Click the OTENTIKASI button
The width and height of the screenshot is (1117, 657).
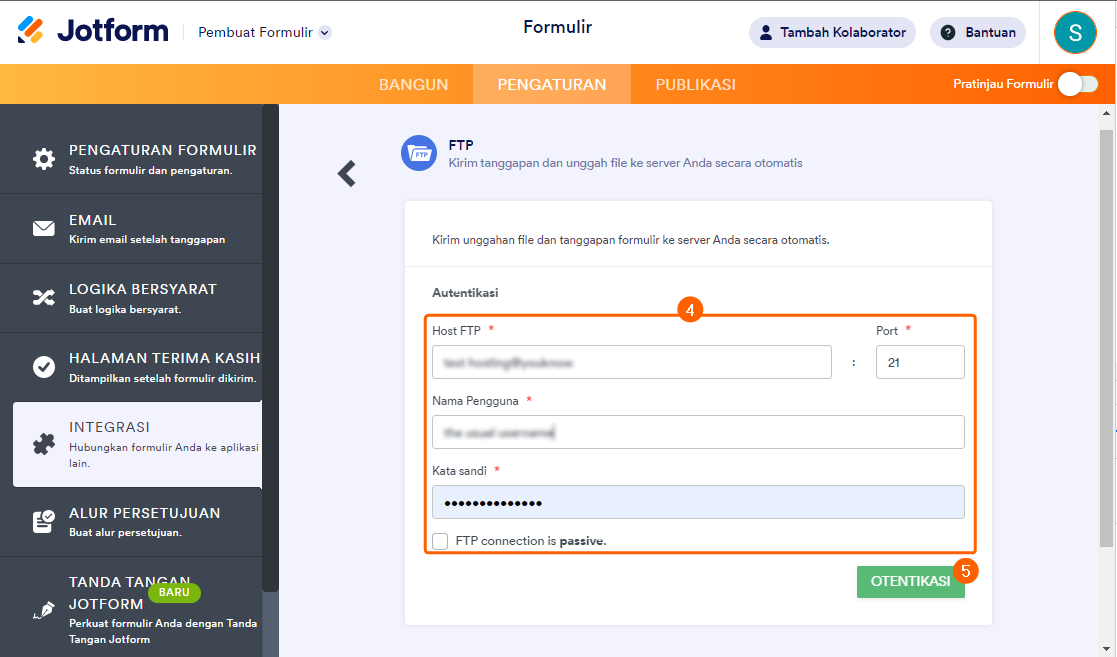click(x=910, y=582)
